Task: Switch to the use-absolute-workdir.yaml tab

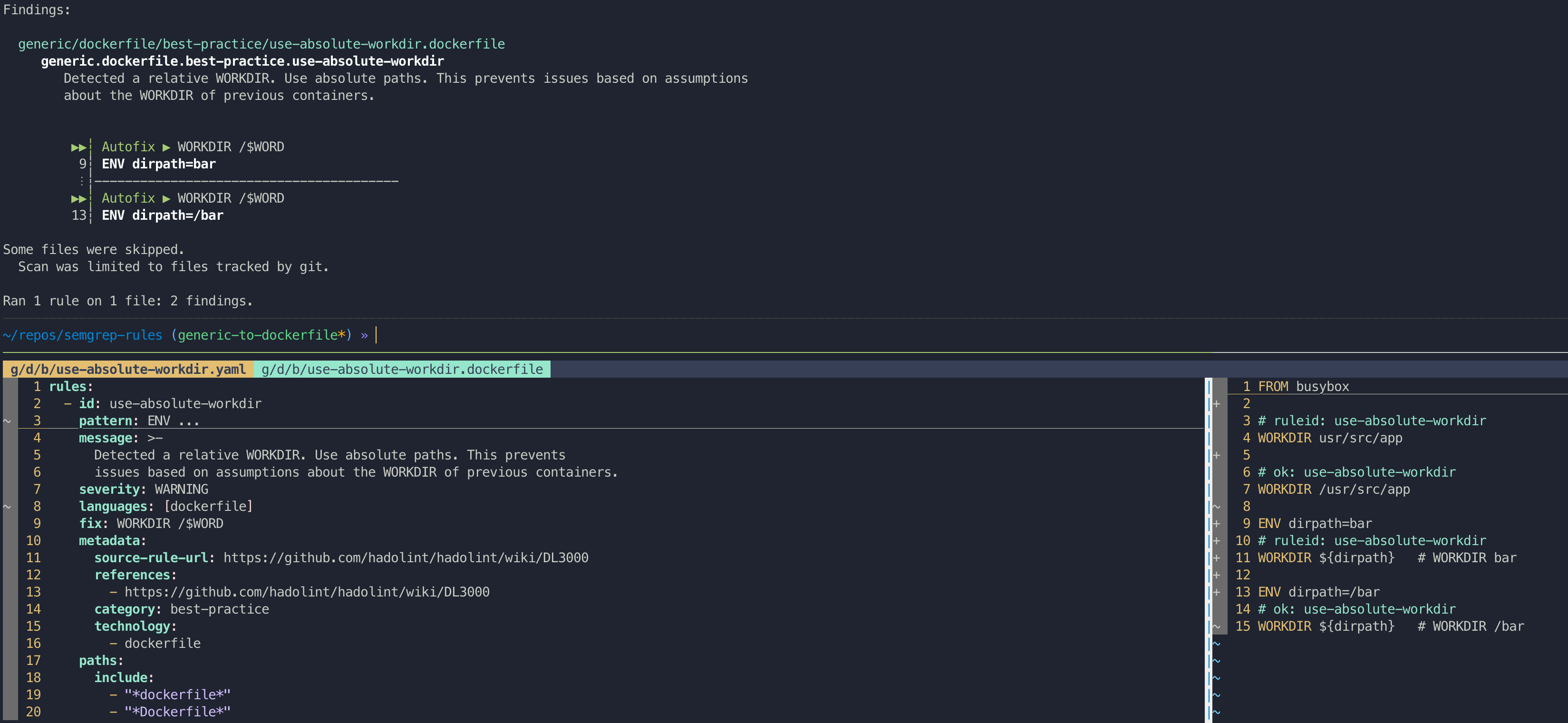Action: pos(126,369)
